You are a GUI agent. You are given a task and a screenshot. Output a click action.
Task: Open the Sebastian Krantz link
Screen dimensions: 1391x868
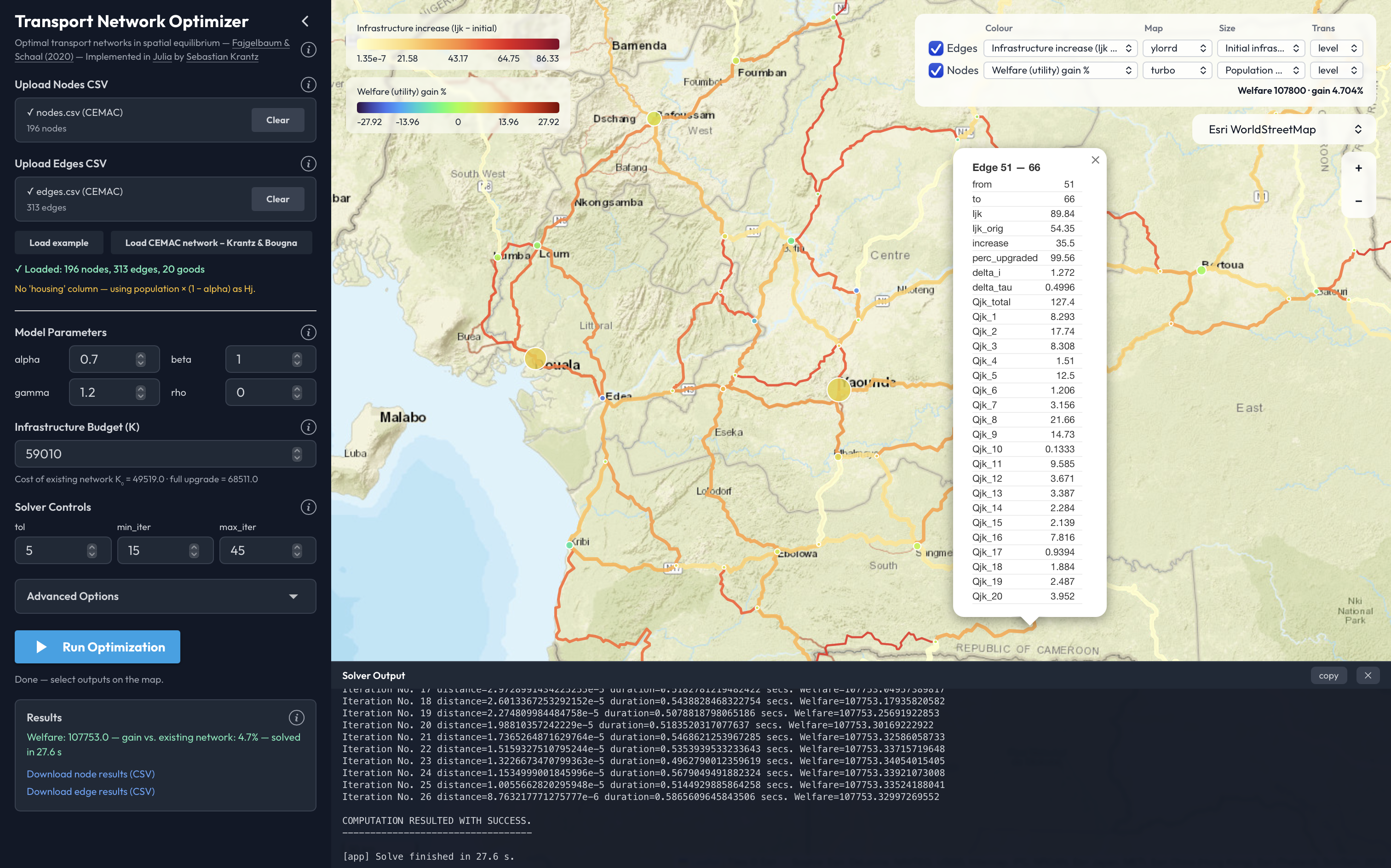tap(222, 57)
